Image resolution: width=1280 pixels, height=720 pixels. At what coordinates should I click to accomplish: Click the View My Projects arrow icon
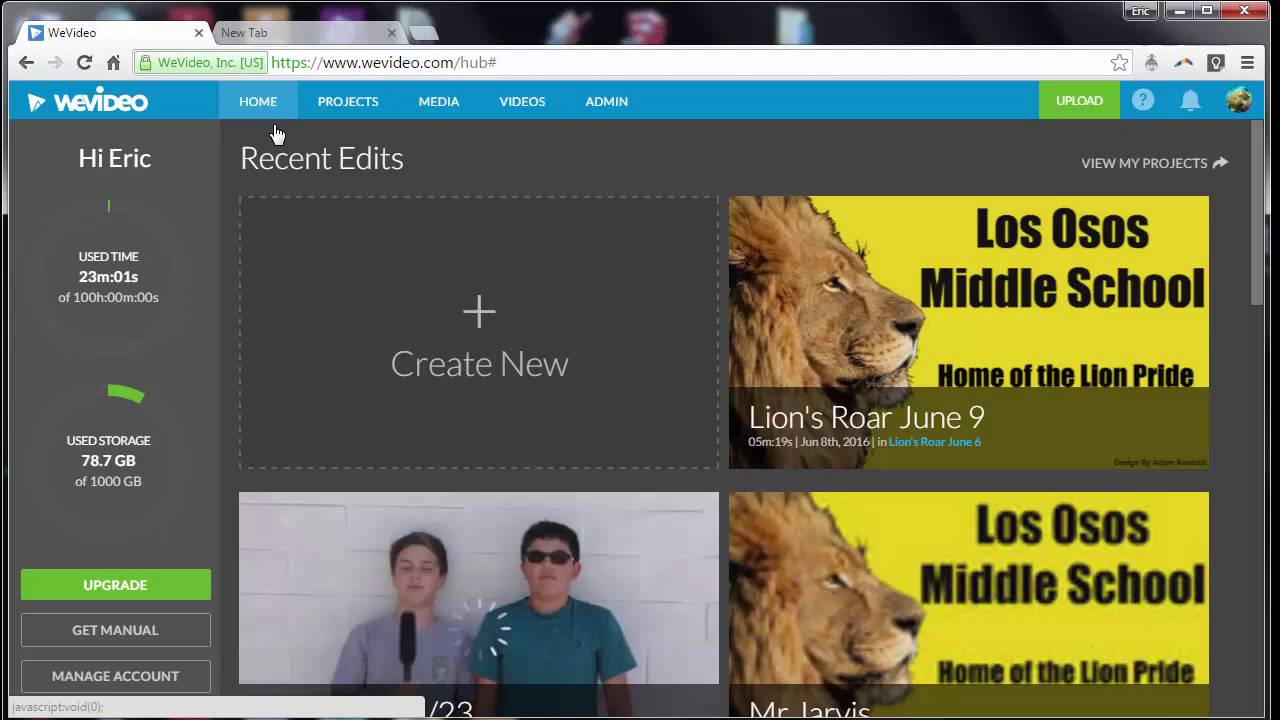(1220, 162)
